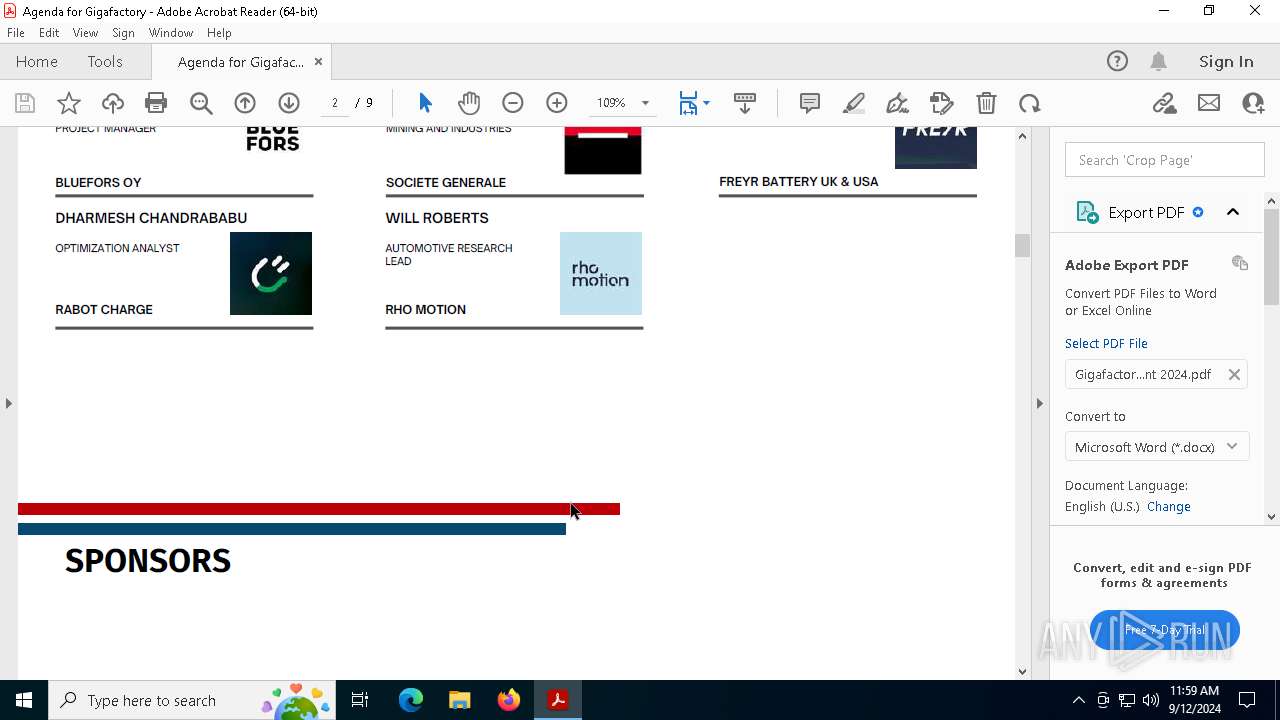Viewport: 1280px width, 720px height.
Task: Open fit page options icon
Action: [x=694, y=103]
